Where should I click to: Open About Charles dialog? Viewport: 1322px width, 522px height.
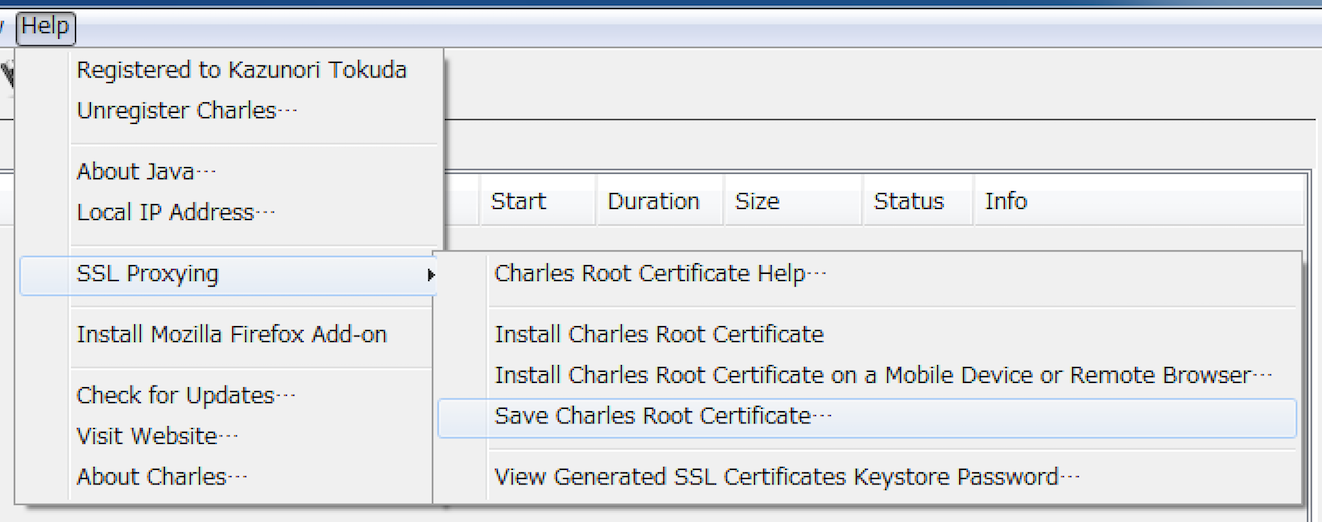pyautogui.click(x=161, y=478)
